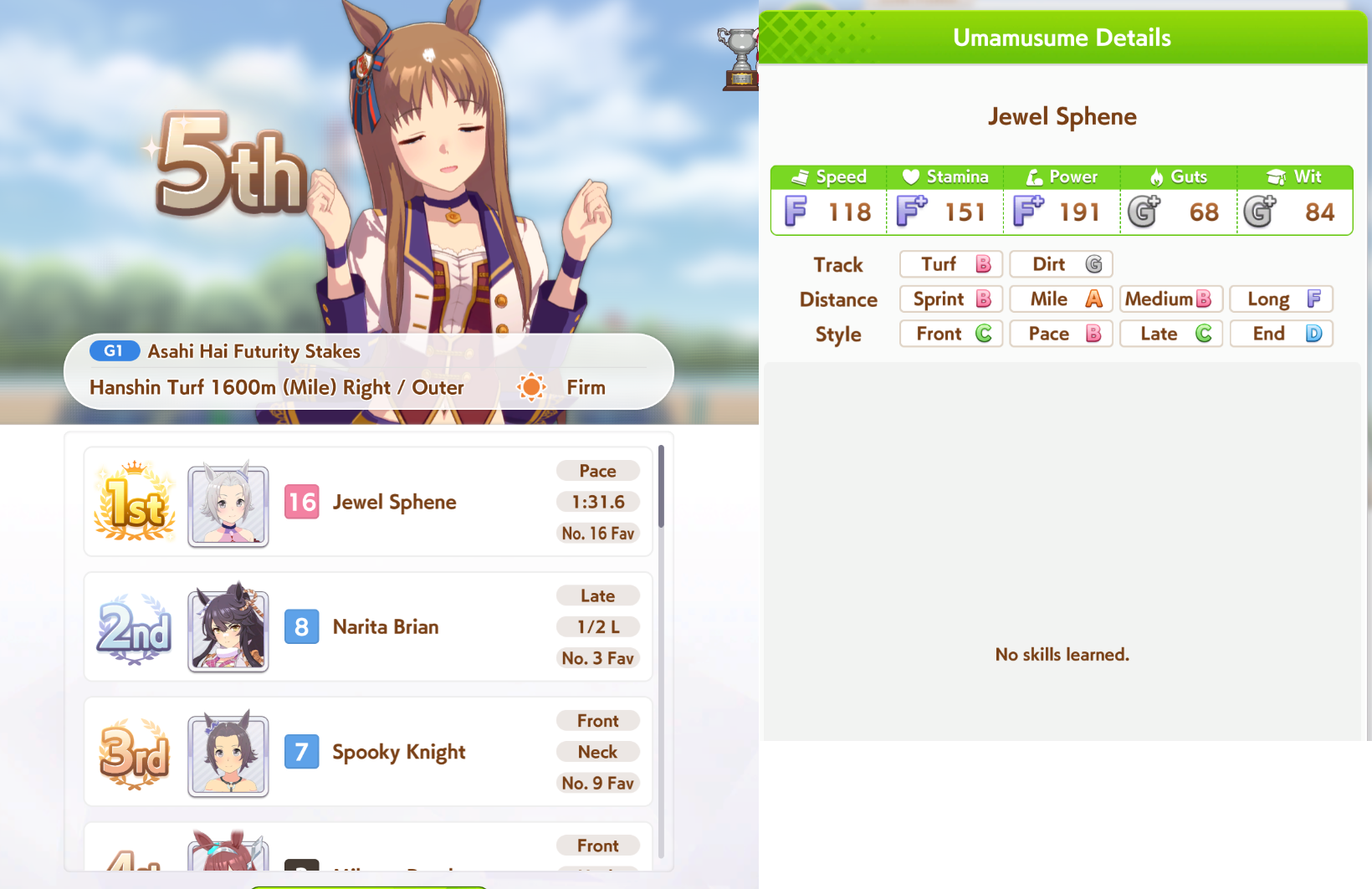Click the End D style box
This screenshot has height=889, width=1372.
(1281, 334)
